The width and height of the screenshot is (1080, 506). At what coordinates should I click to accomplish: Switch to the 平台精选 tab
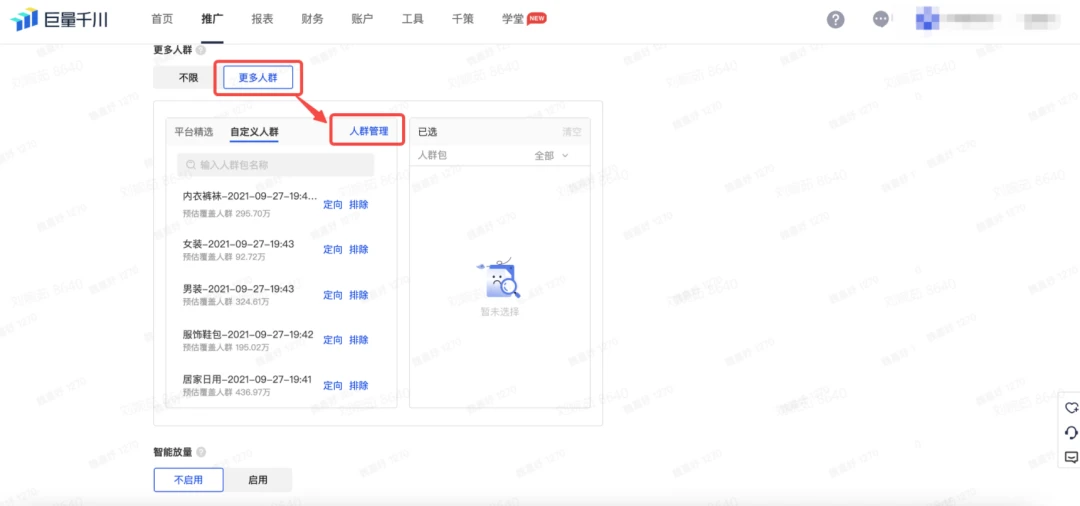[194, 131]
